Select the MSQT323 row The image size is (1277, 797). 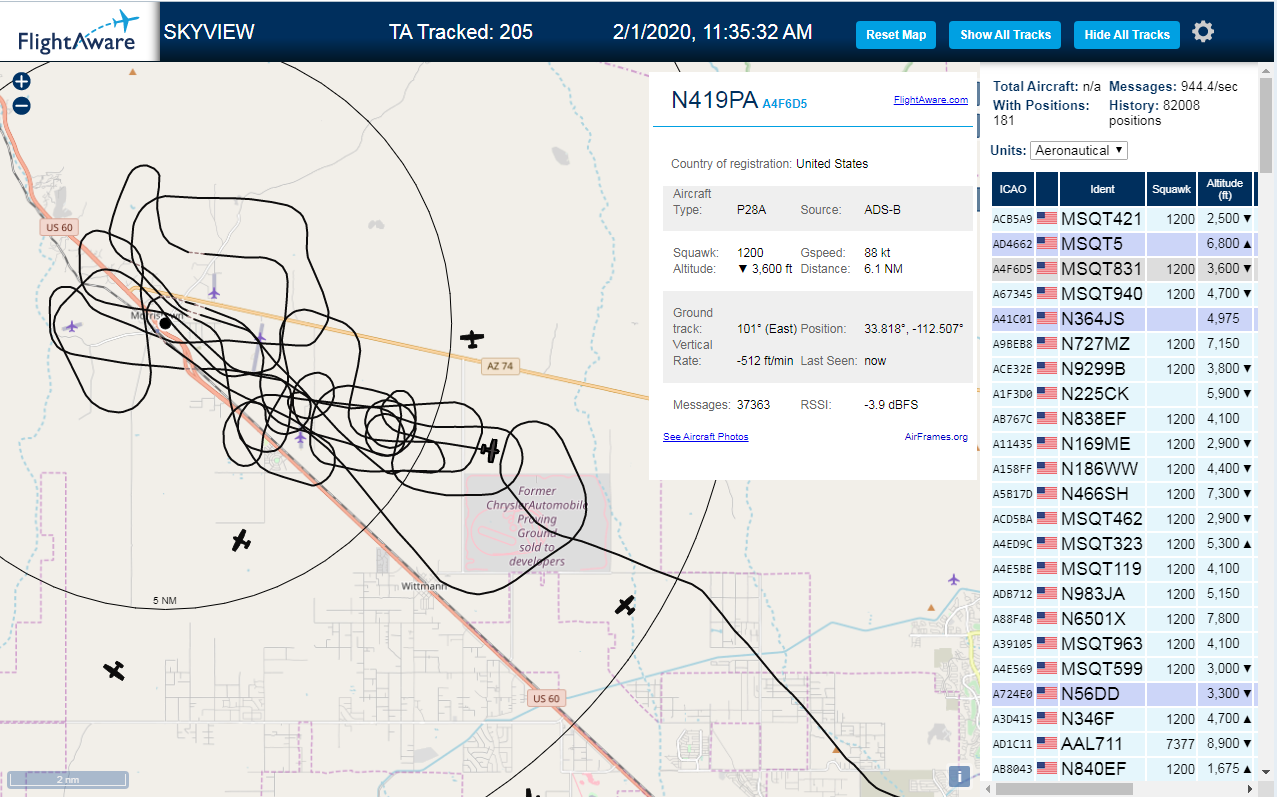1124,543
